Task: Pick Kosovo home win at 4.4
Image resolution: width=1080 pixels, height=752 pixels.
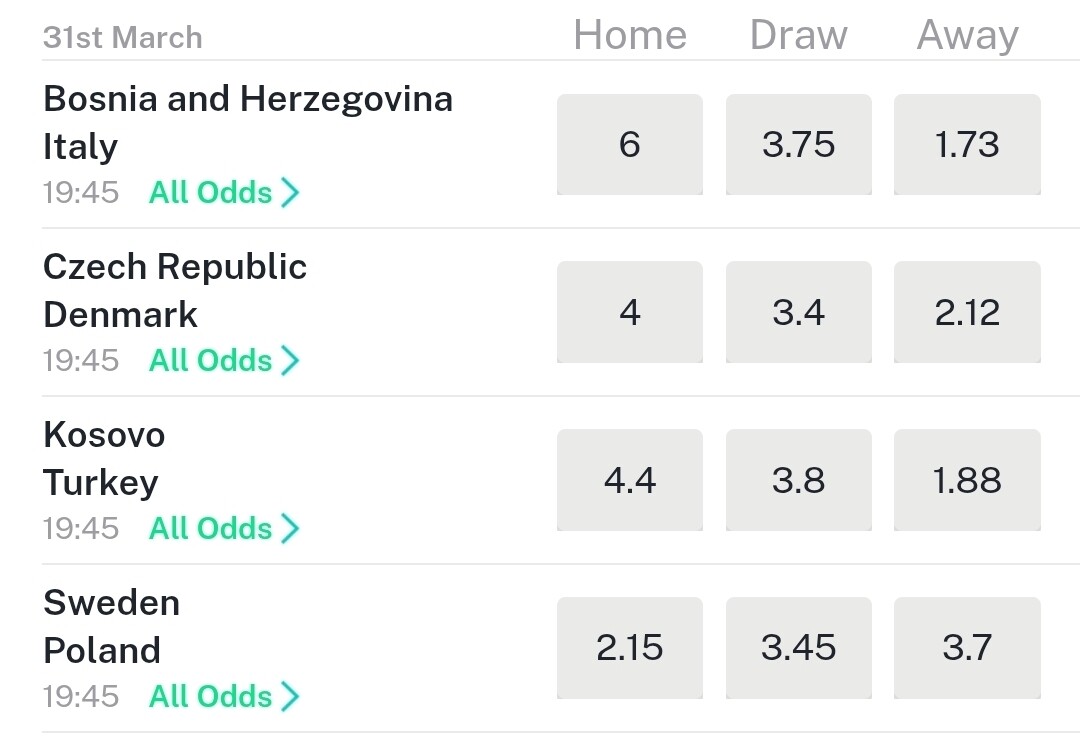Action: click(x=629, y=481)
